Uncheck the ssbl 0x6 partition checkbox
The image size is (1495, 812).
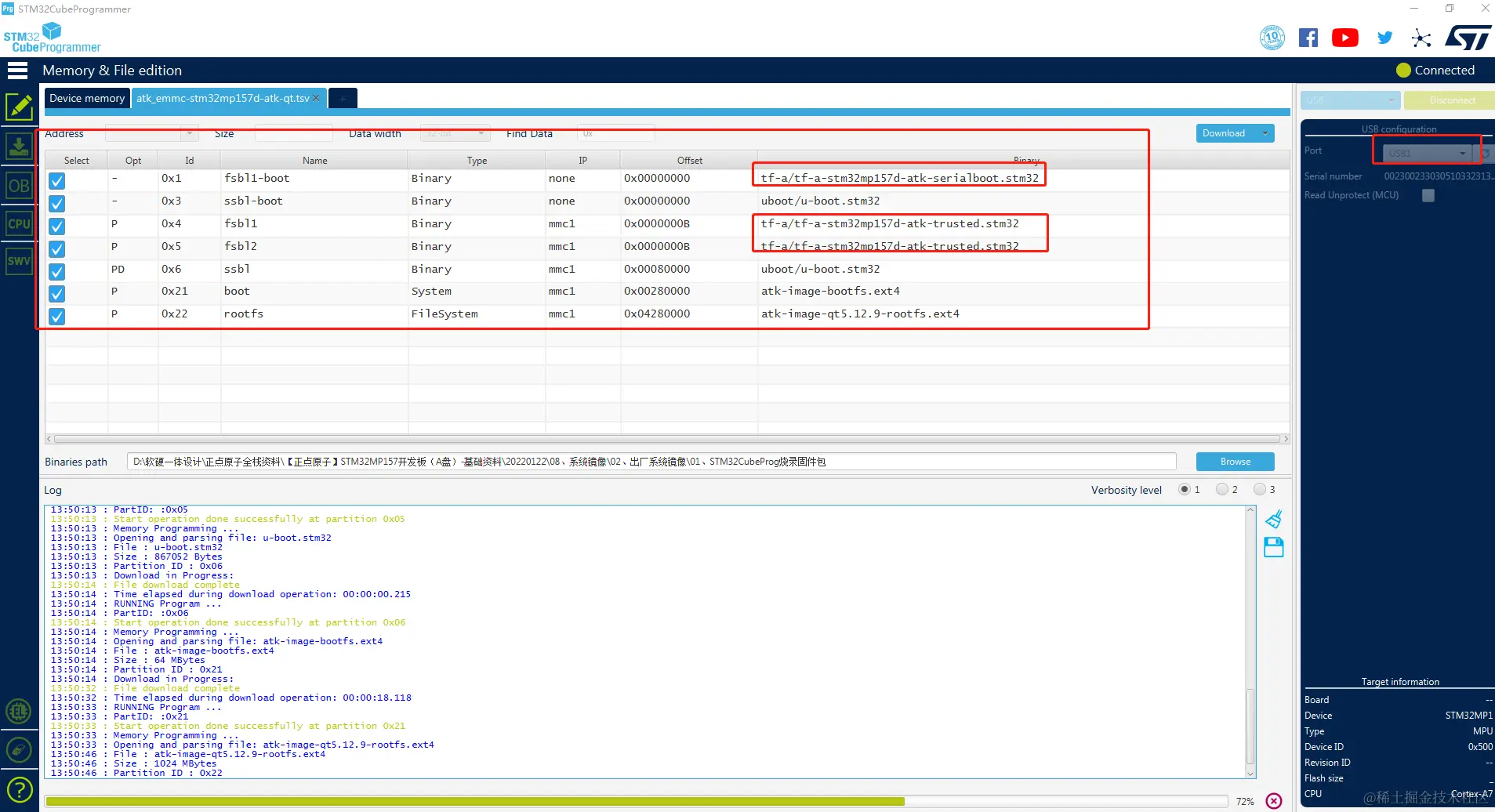point(56,272)
